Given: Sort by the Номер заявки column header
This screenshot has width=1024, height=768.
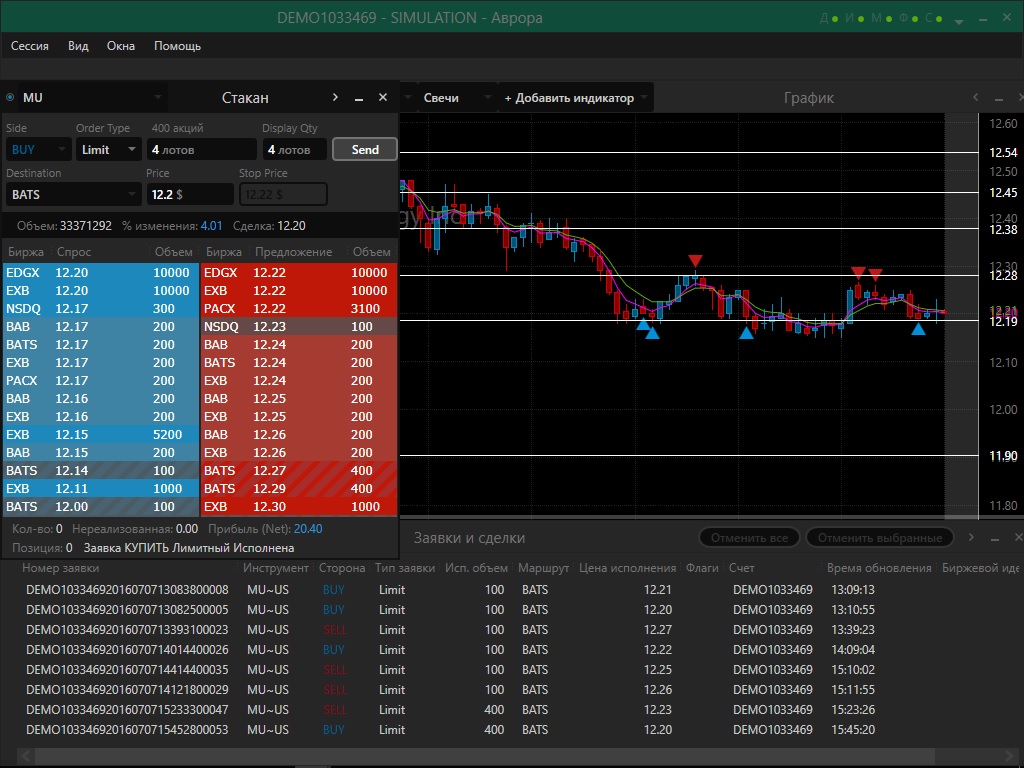Looking at the screenshot, I should 61,568.
